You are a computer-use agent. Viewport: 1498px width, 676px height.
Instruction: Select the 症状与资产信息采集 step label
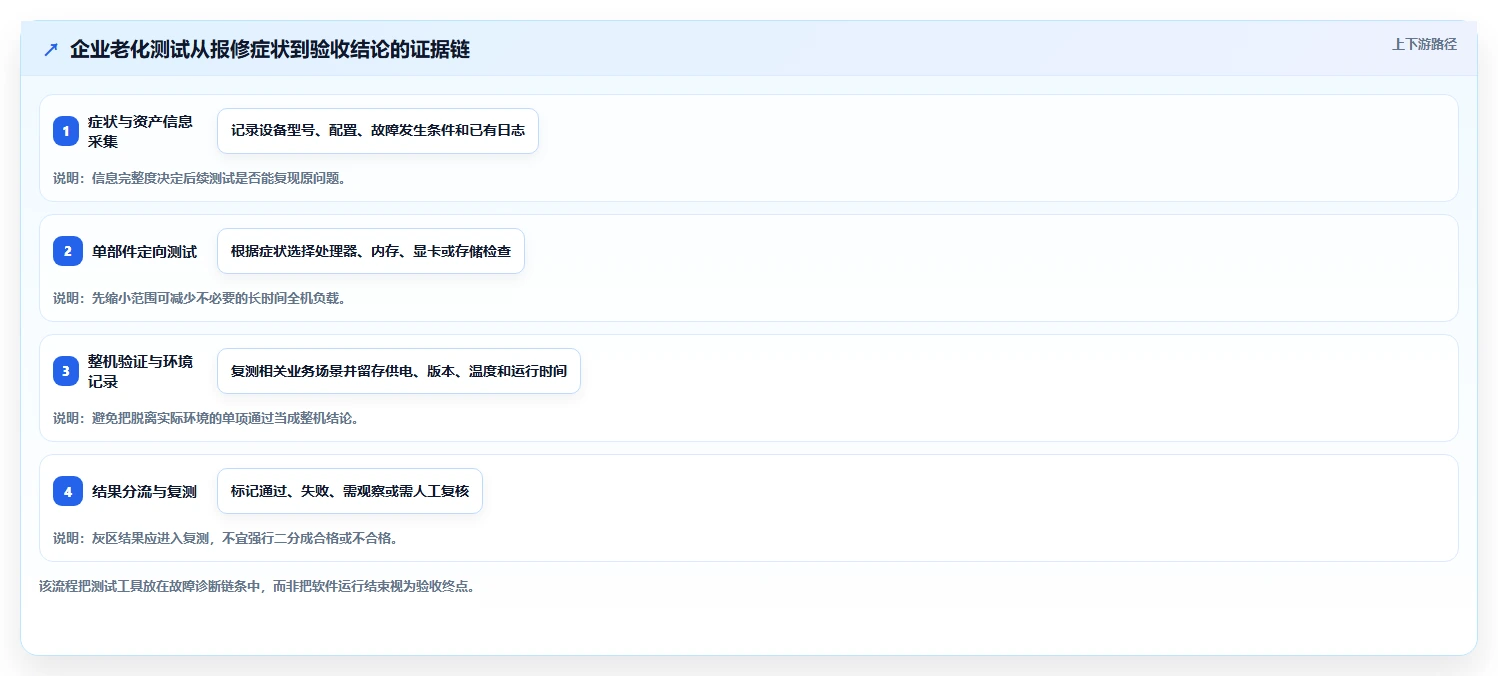(x=140, y=131)
